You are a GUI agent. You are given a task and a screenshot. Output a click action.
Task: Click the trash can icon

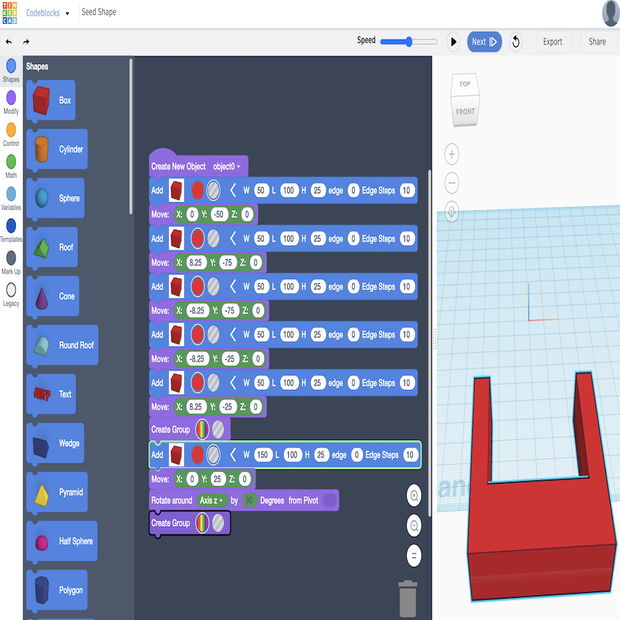coord(408,598)
